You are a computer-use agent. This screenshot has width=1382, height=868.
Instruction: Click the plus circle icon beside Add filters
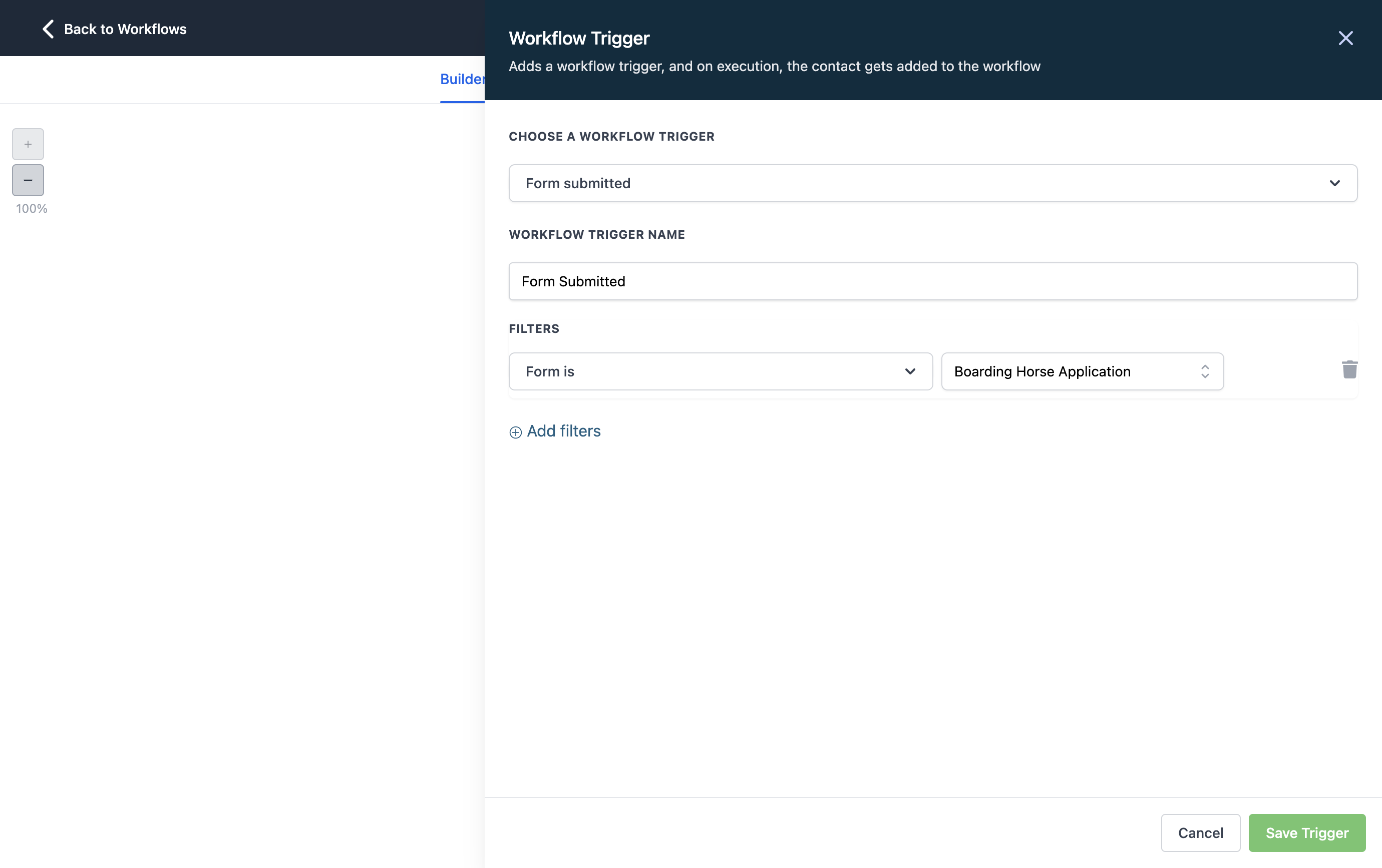coord(515,432)
